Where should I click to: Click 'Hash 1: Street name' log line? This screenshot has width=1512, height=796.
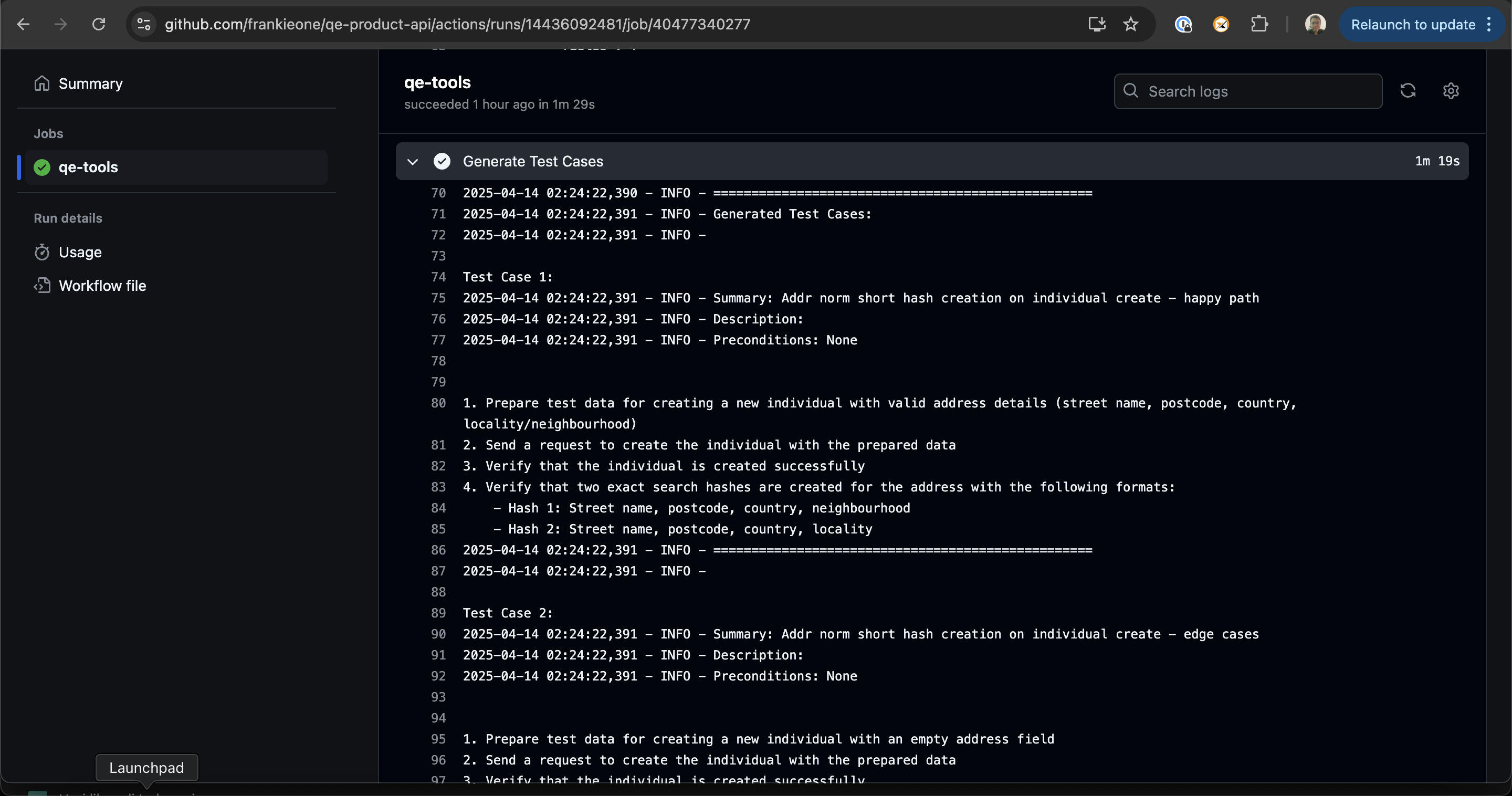coord(701,508)
